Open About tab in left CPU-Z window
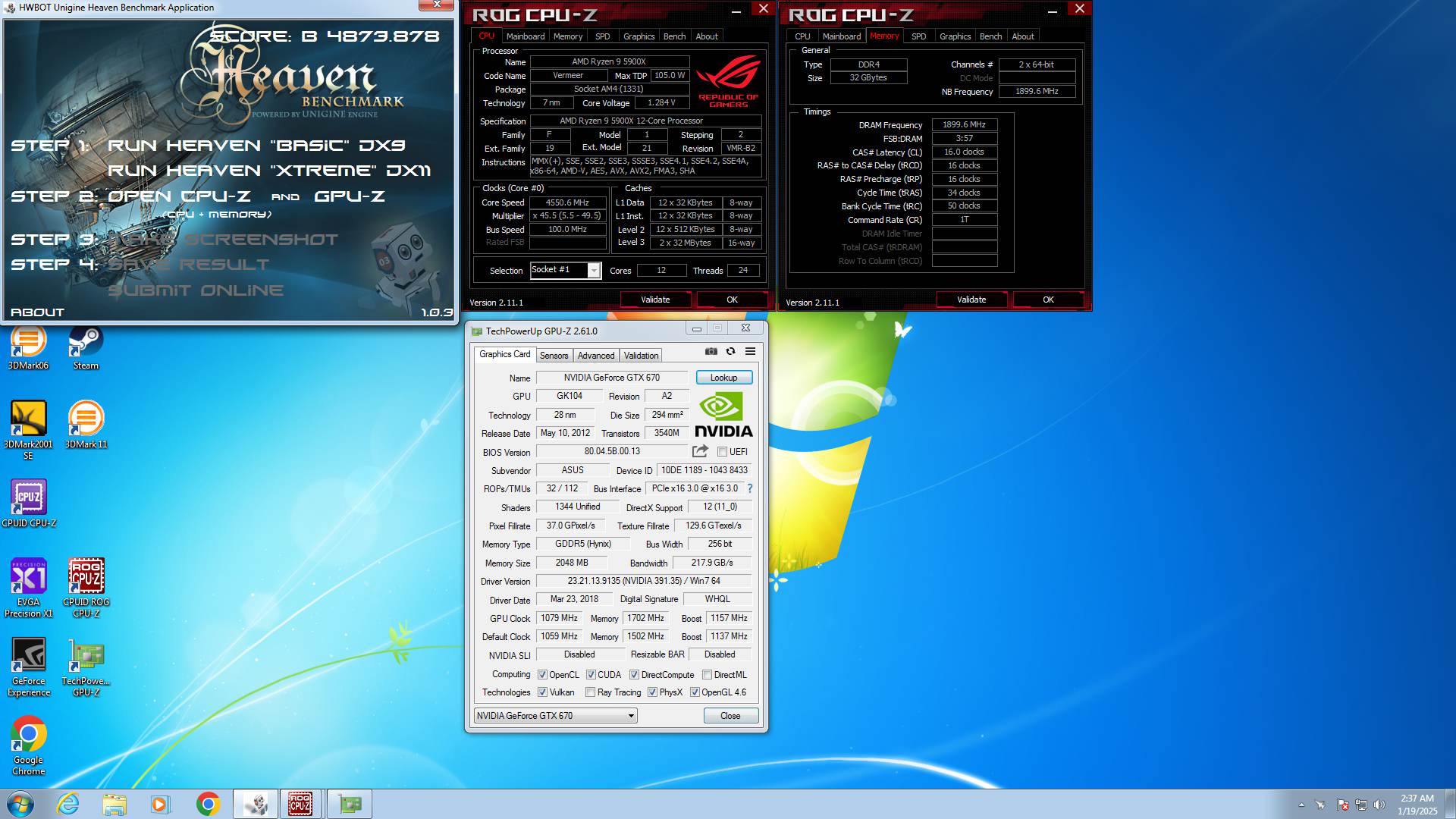Image resolution: width=1456 pixels, height=819 pixels. pyautogui.click(x=707, y=36)
